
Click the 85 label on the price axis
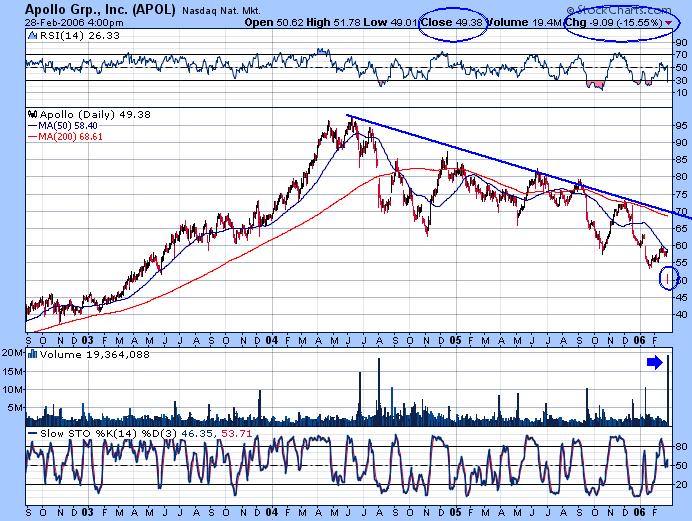click(x=681, y=159)
